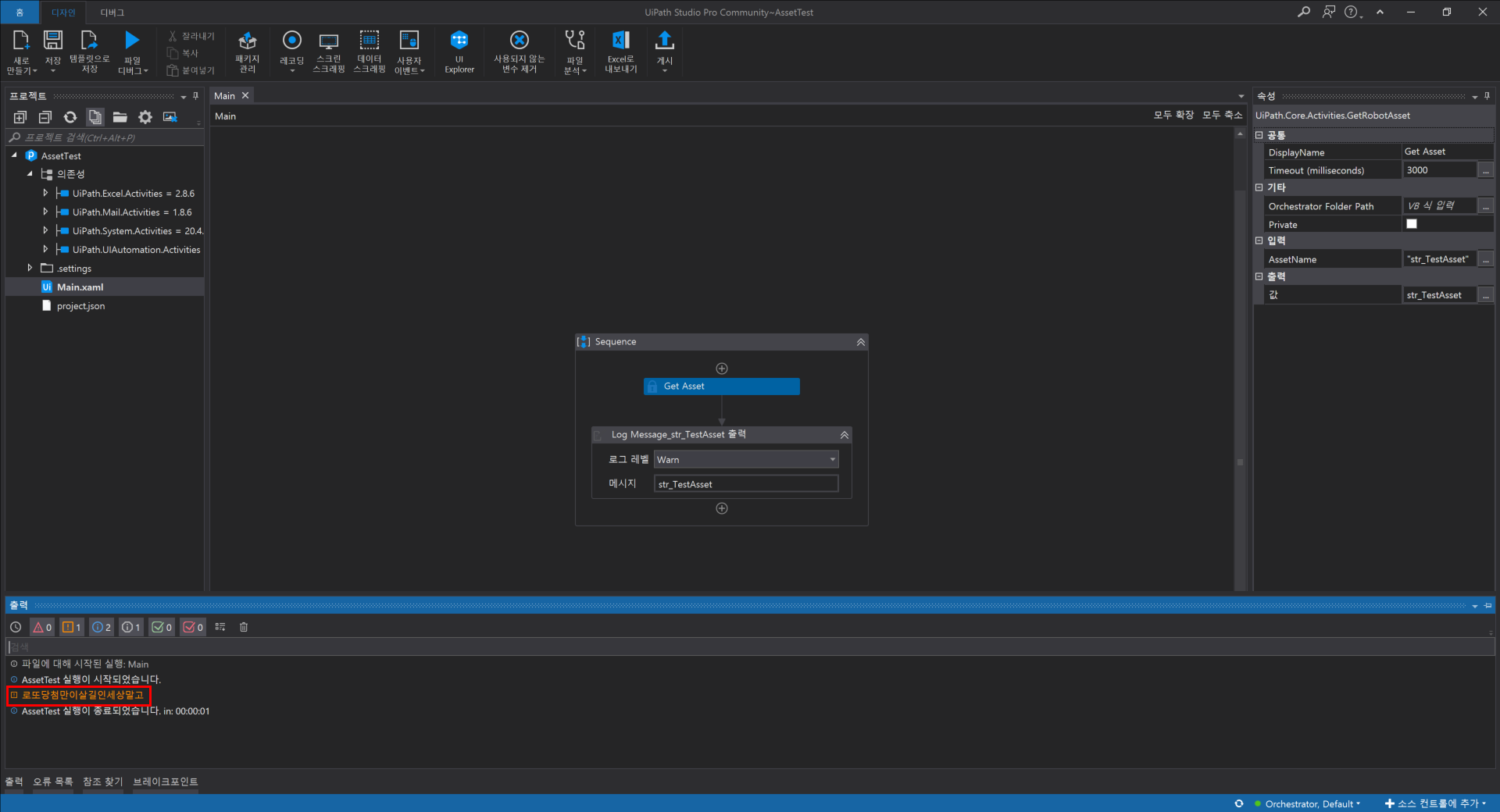Toggle info messages filter showing 2
This screenshot has width=1500, height=812.
click(x=102, y=627)
